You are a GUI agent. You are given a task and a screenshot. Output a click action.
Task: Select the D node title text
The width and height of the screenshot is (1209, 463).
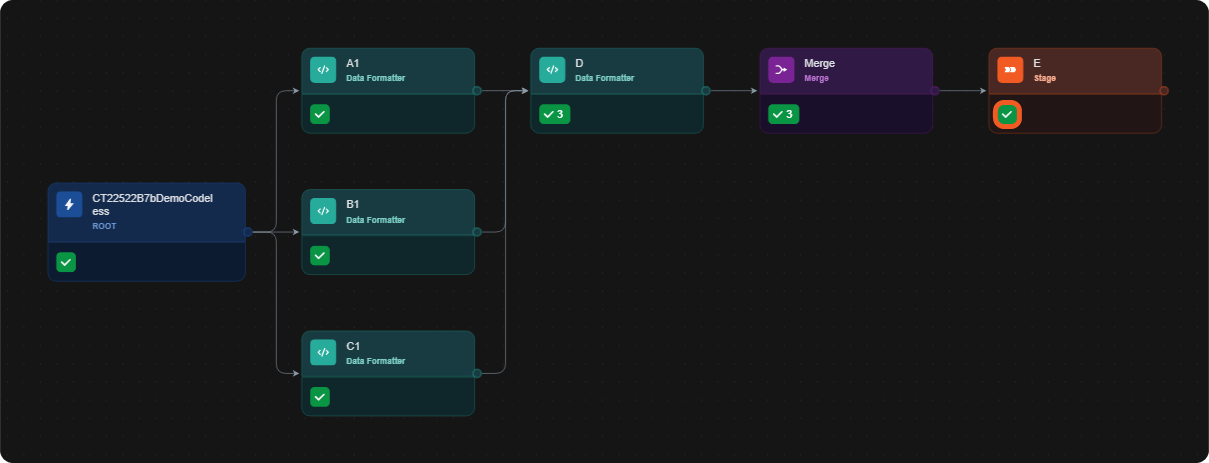click(579, 63)
